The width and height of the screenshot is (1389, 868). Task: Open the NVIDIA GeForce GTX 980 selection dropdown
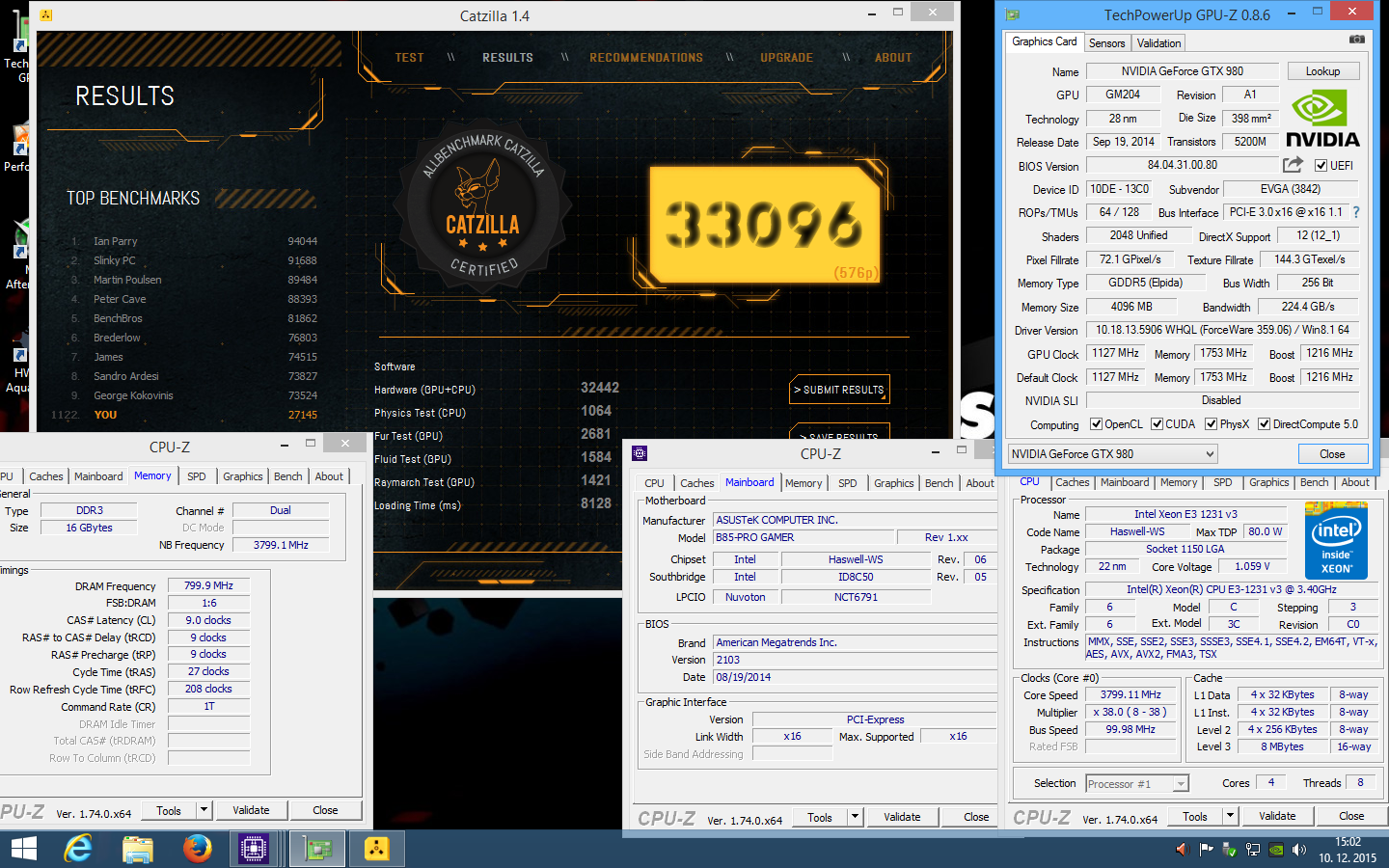(1112, 453)
